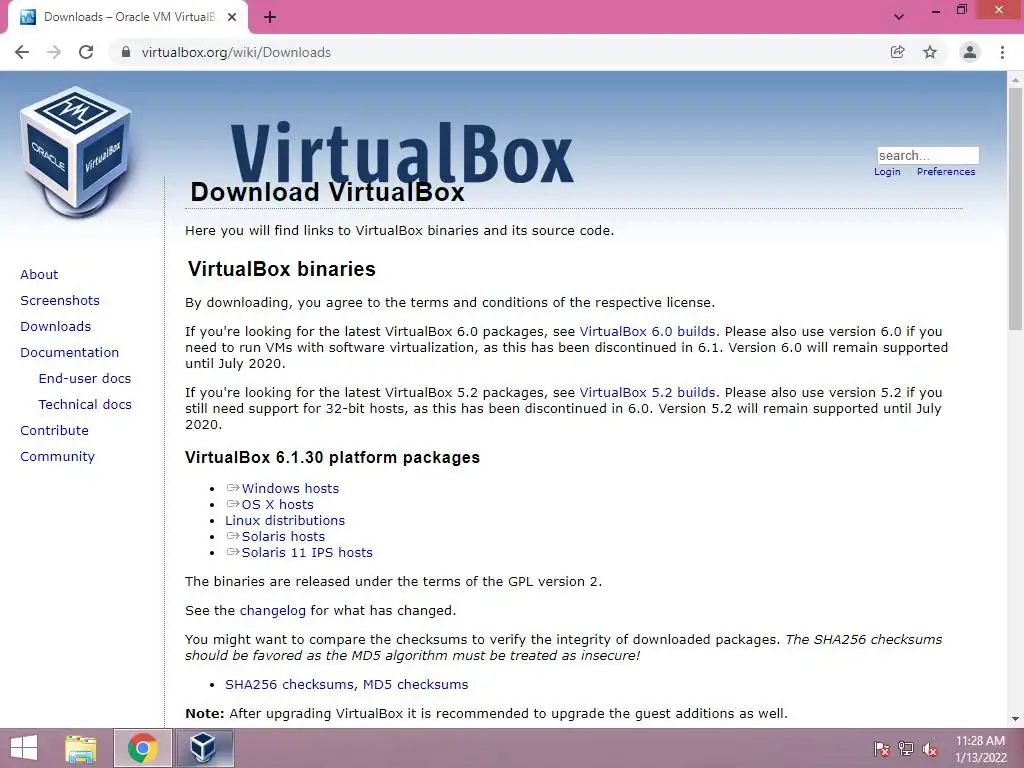
Task: Click the page's vertical scrollbar thumb
Action: tap(1015, 209)
